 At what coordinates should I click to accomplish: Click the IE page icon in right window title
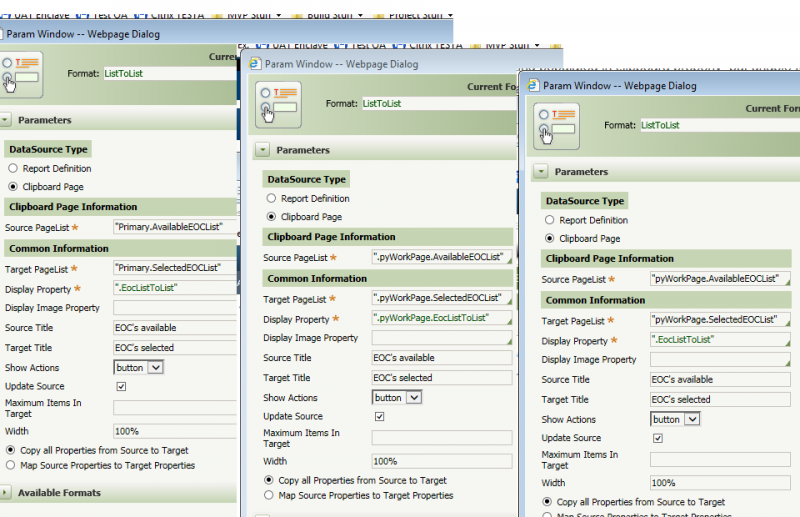click(532, 85)
